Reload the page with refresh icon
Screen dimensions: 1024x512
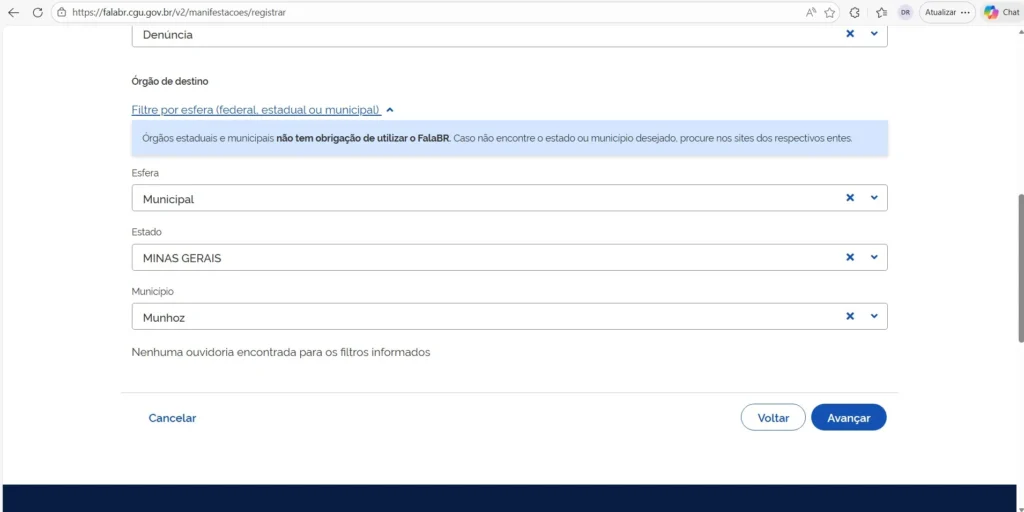click(38, 13)
